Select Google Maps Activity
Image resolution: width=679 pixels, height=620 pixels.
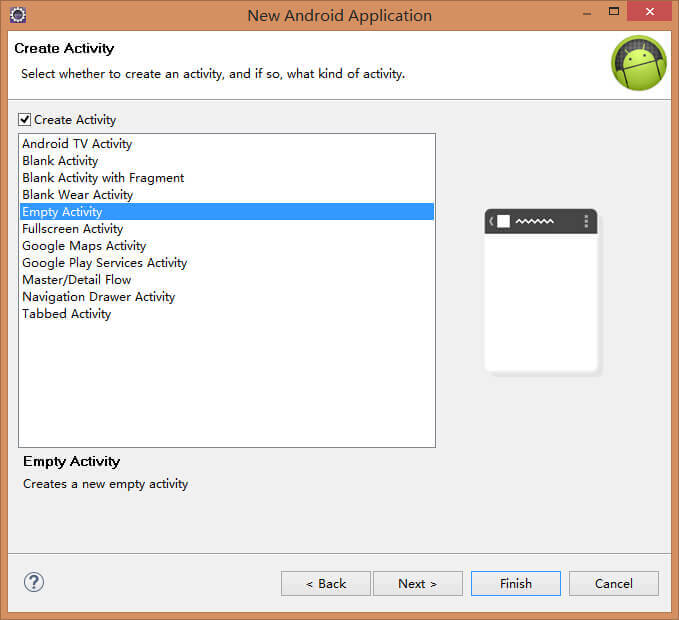point(226,245)
